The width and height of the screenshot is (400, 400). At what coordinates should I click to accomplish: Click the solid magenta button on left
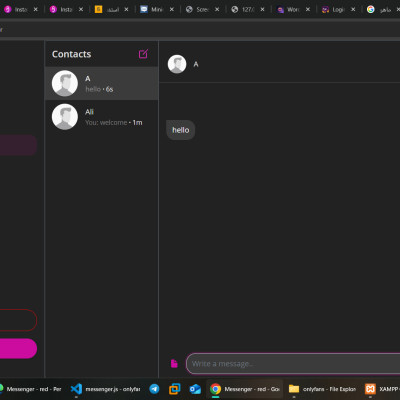[18, 348]
